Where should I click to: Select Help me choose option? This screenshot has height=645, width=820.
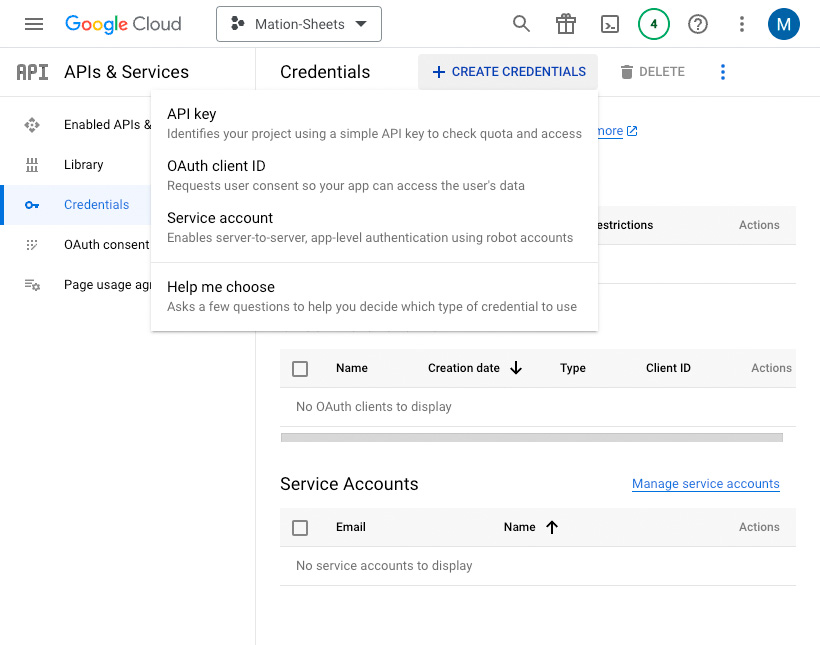[x=374, y=297]
